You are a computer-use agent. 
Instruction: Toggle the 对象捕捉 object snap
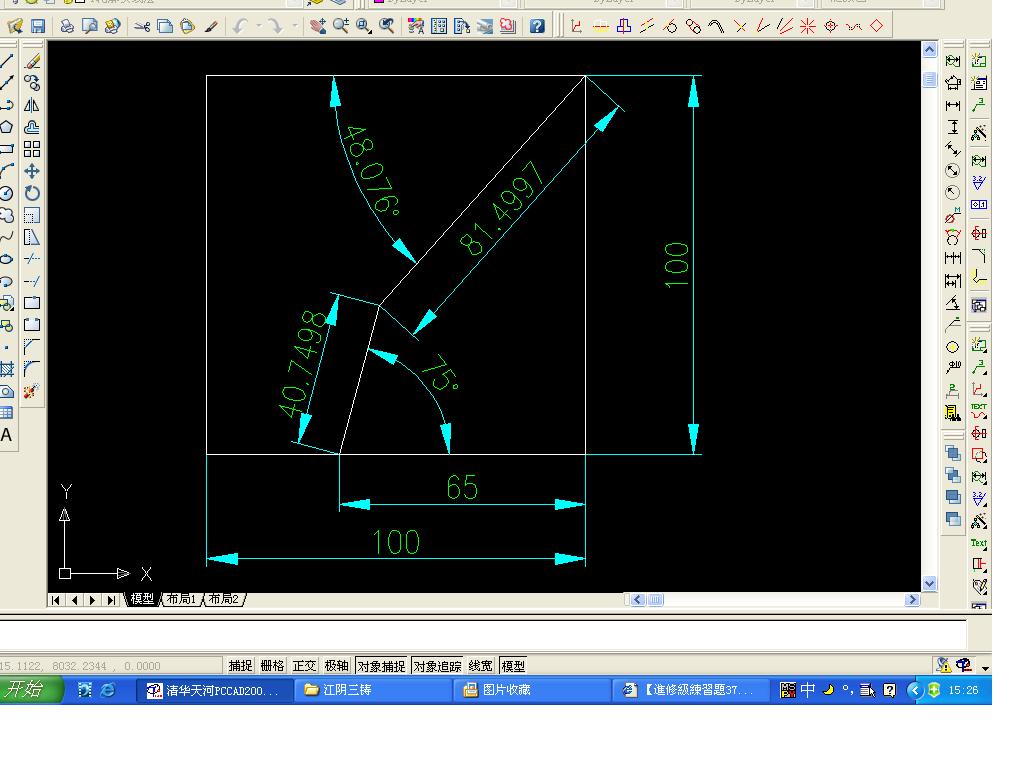(381, 665)
